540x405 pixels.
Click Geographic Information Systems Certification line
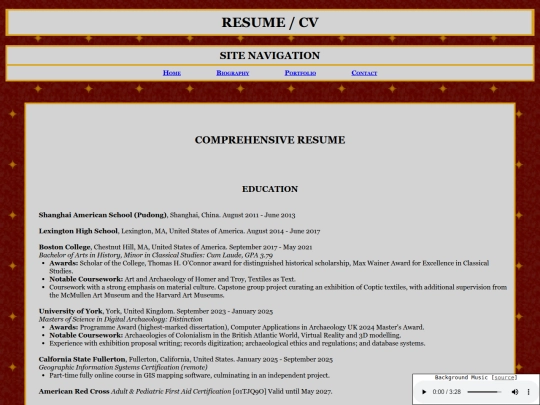[x=123, y=367]
